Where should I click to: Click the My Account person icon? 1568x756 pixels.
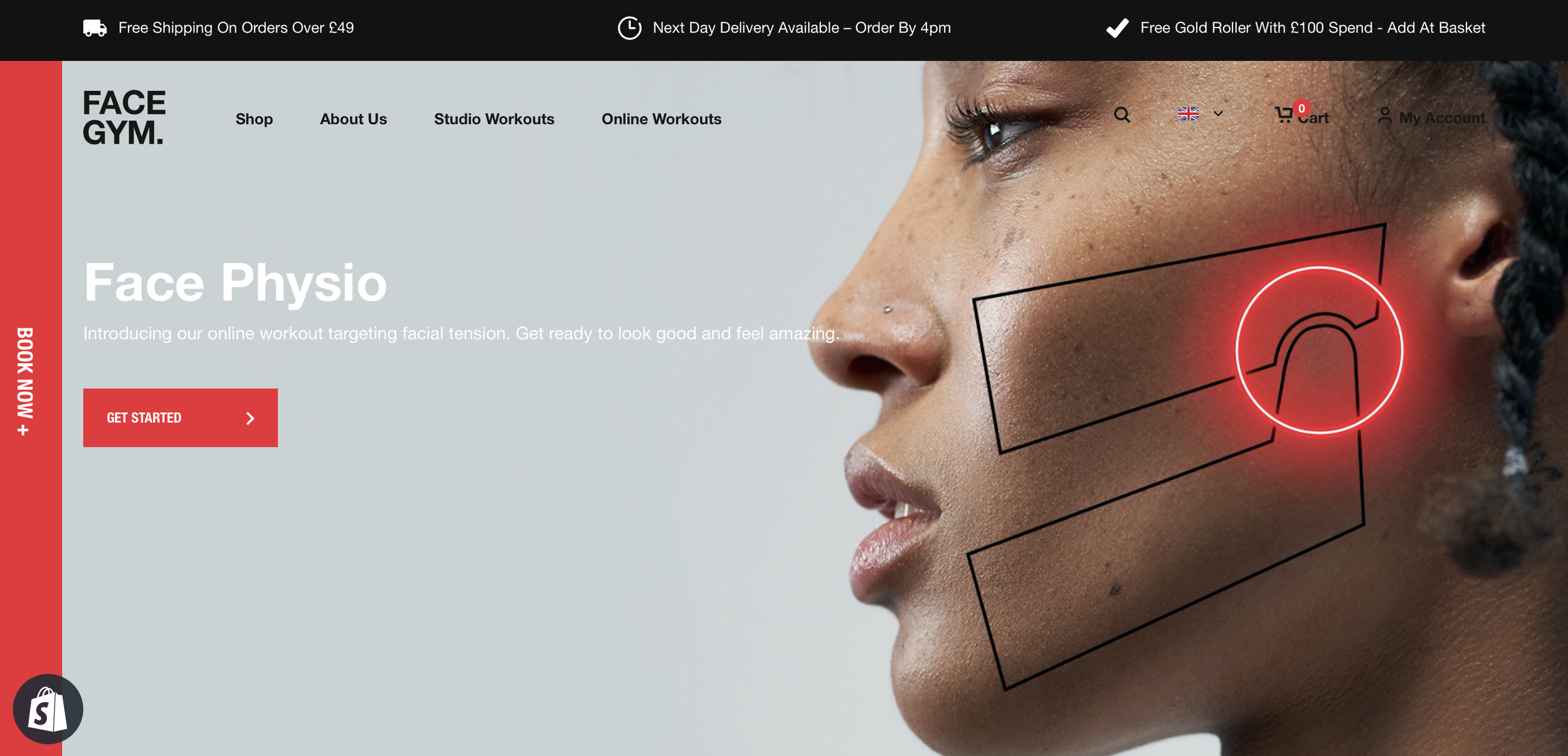tap(1384, 116)
